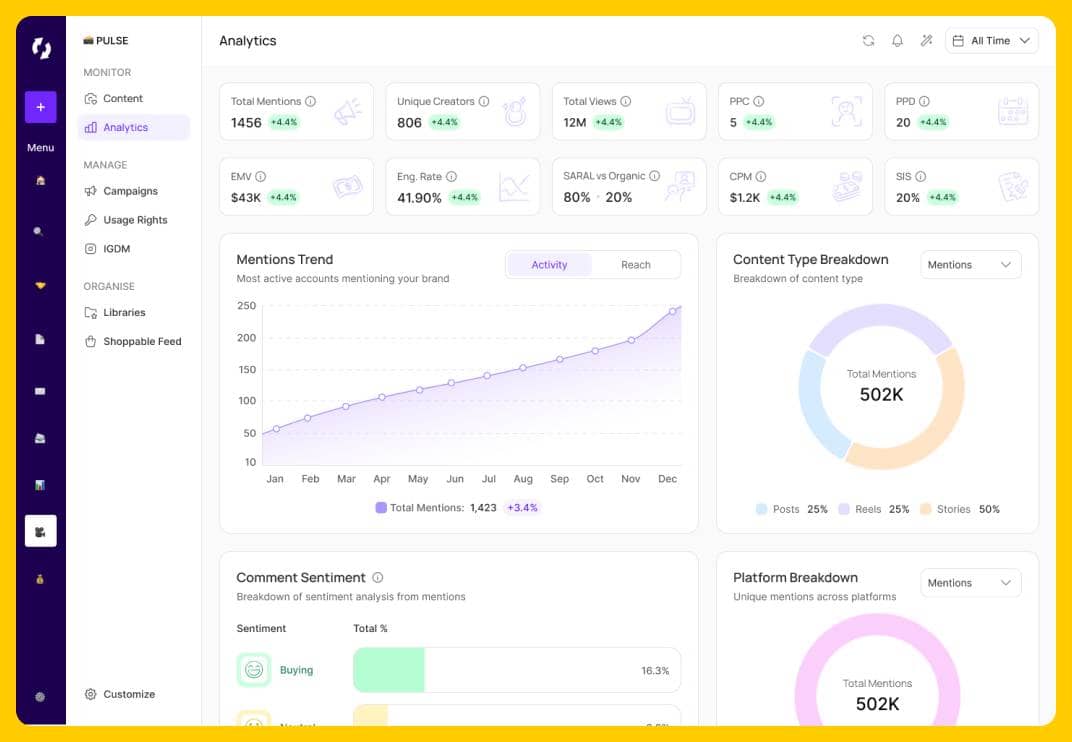Click the info icon beside SIS
Image resolution: width=1072 pixels, height=742 pixels.
click(x=920, y=176)
